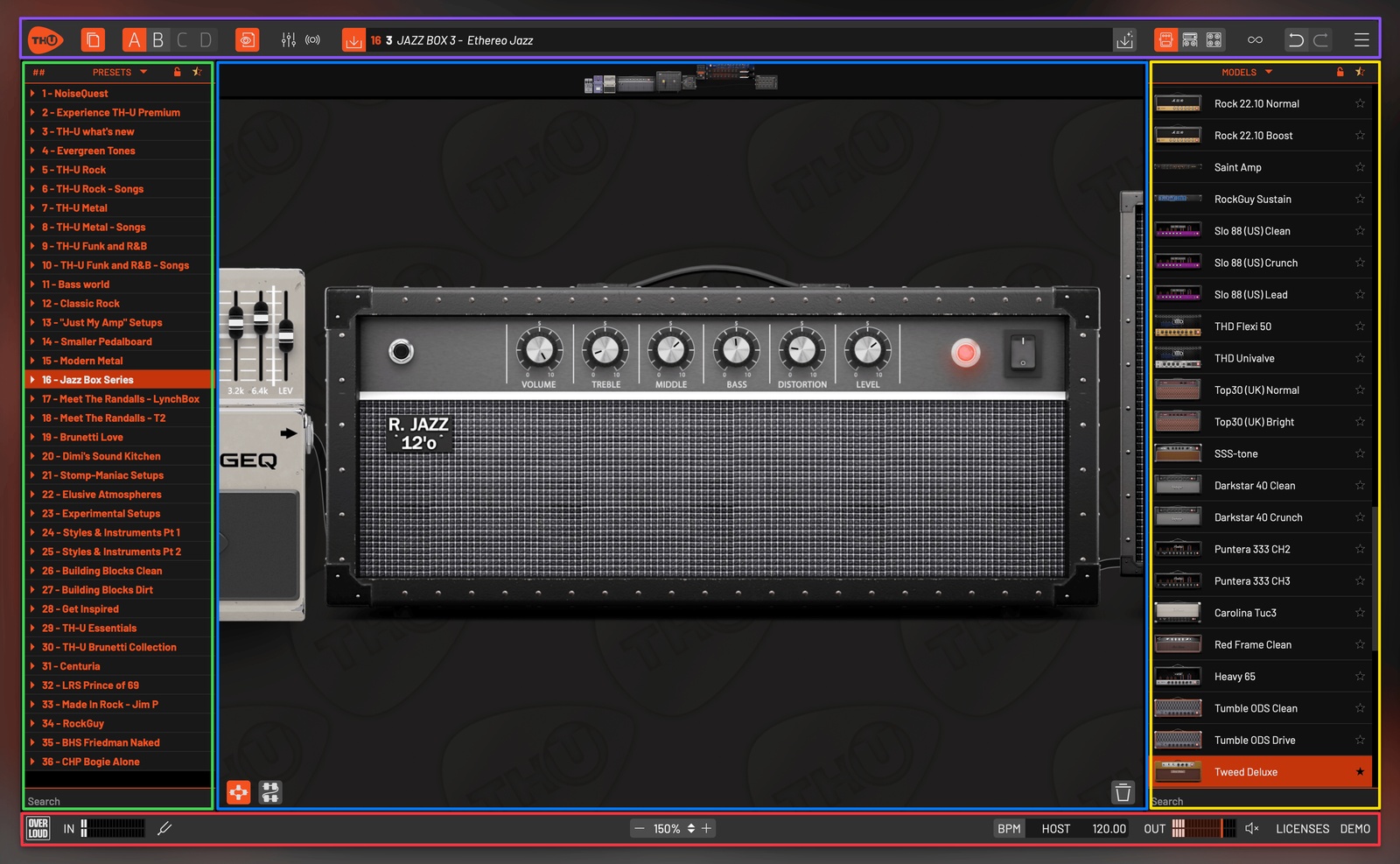This screenshot has width=1400, height=864.
Task: Click the zoom percentage stepper arrows
Action: (x=691, y=828)
